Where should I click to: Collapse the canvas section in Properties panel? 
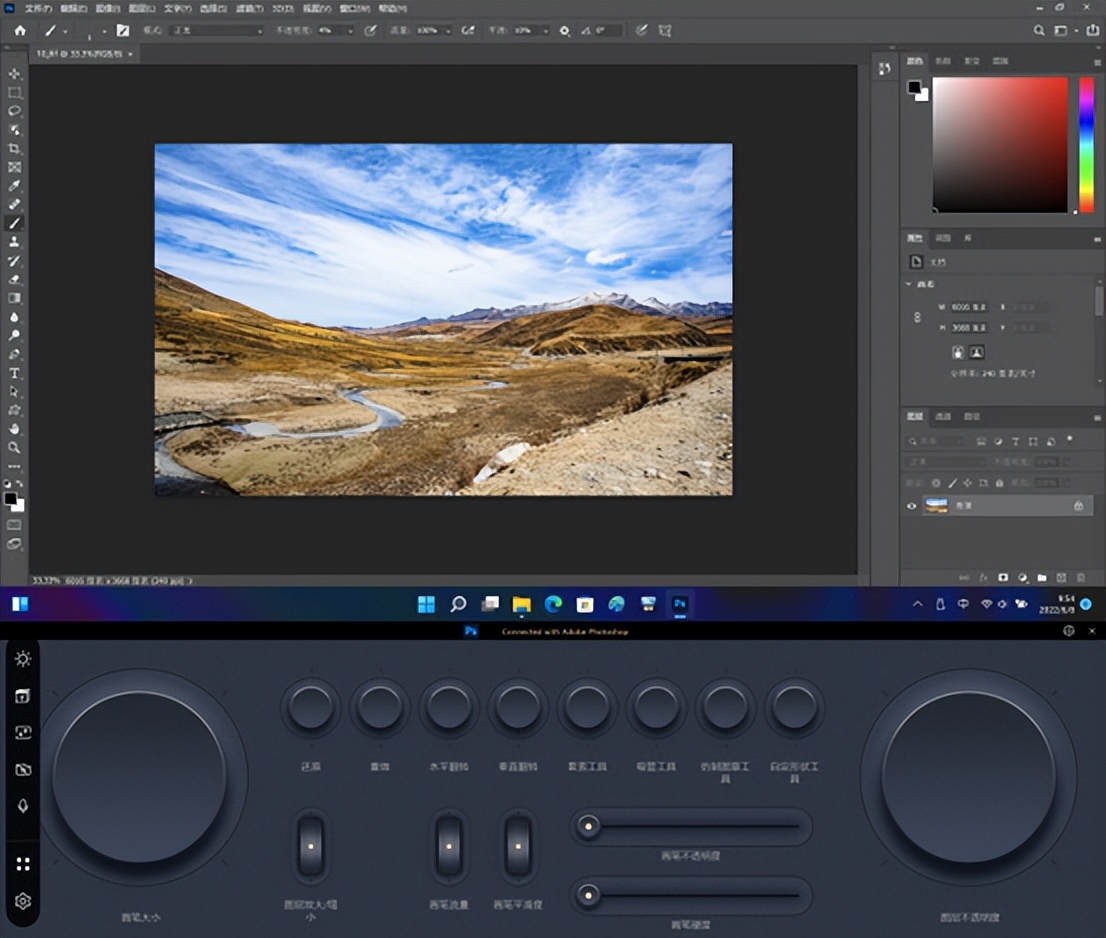click(x=909, y=284)
